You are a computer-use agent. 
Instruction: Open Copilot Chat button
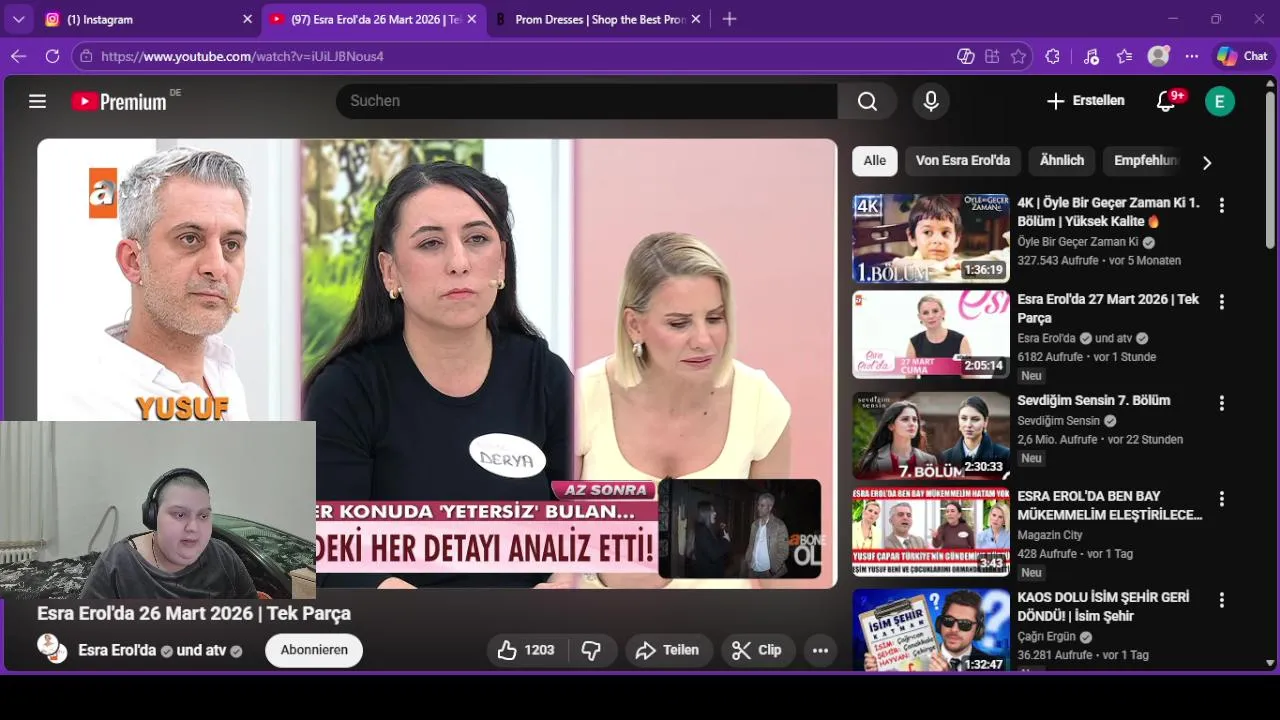point(1242,56)
